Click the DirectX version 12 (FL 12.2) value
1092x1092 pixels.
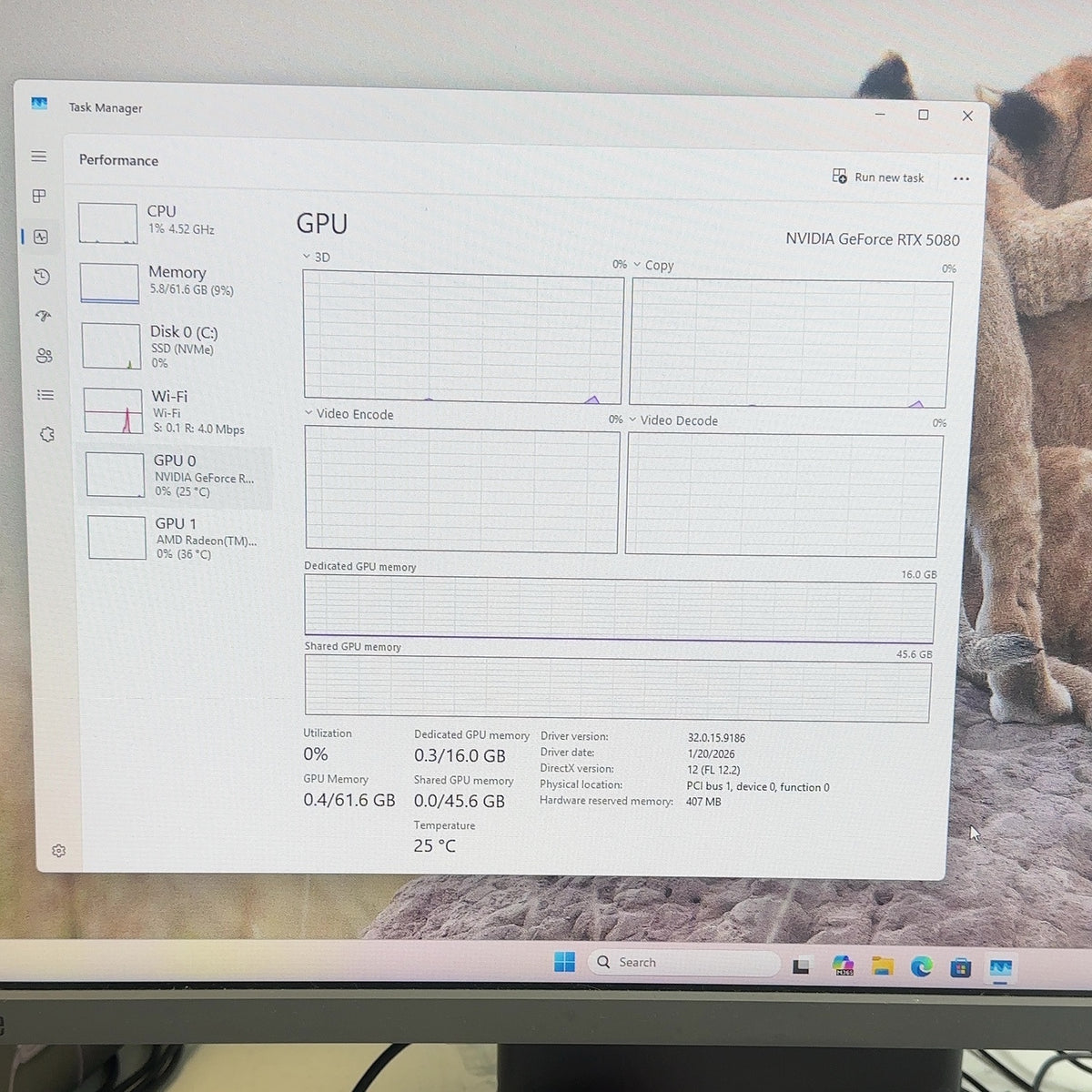click(713, 770)
